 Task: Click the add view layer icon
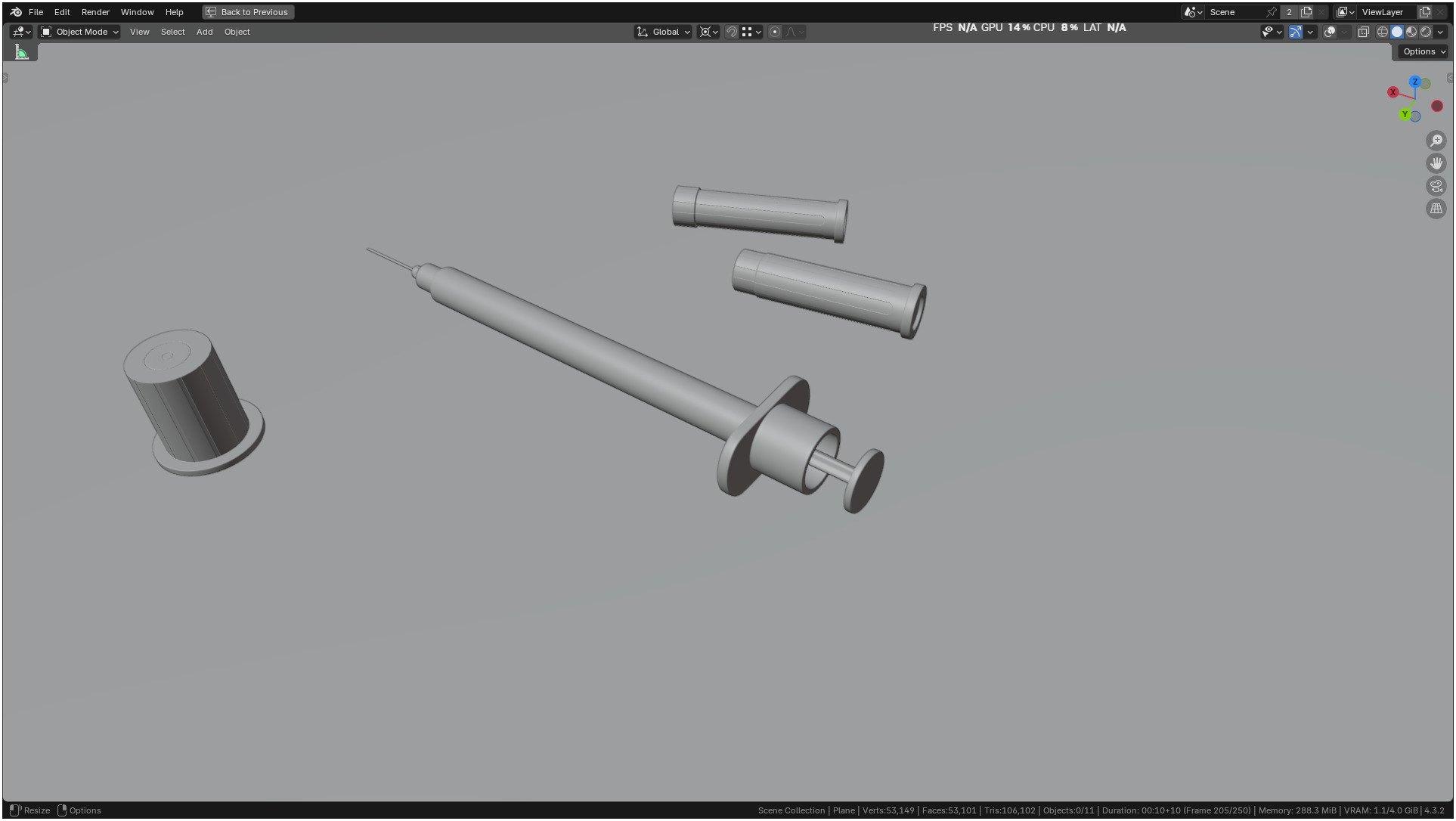1425,12
